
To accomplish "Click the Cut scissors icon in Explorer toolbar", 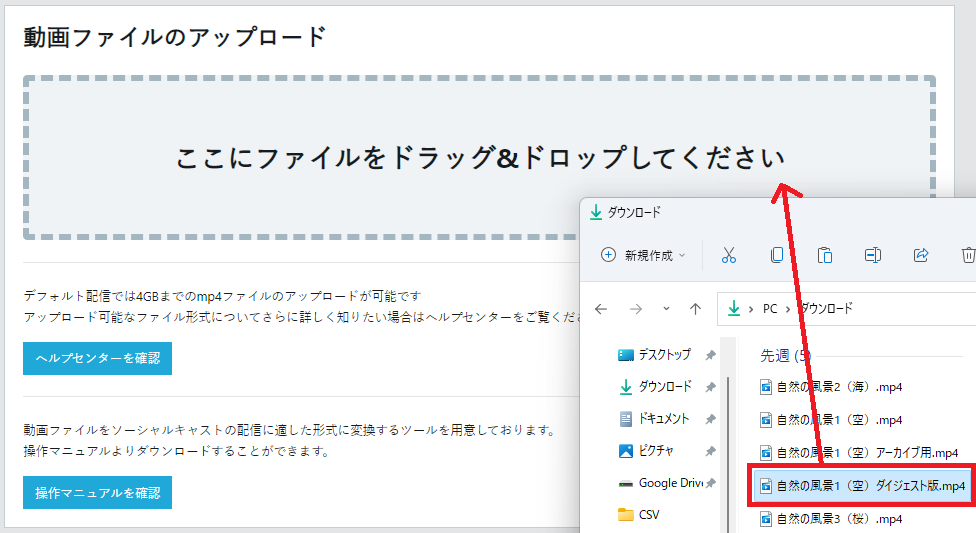I will click(x=728, y=255).
